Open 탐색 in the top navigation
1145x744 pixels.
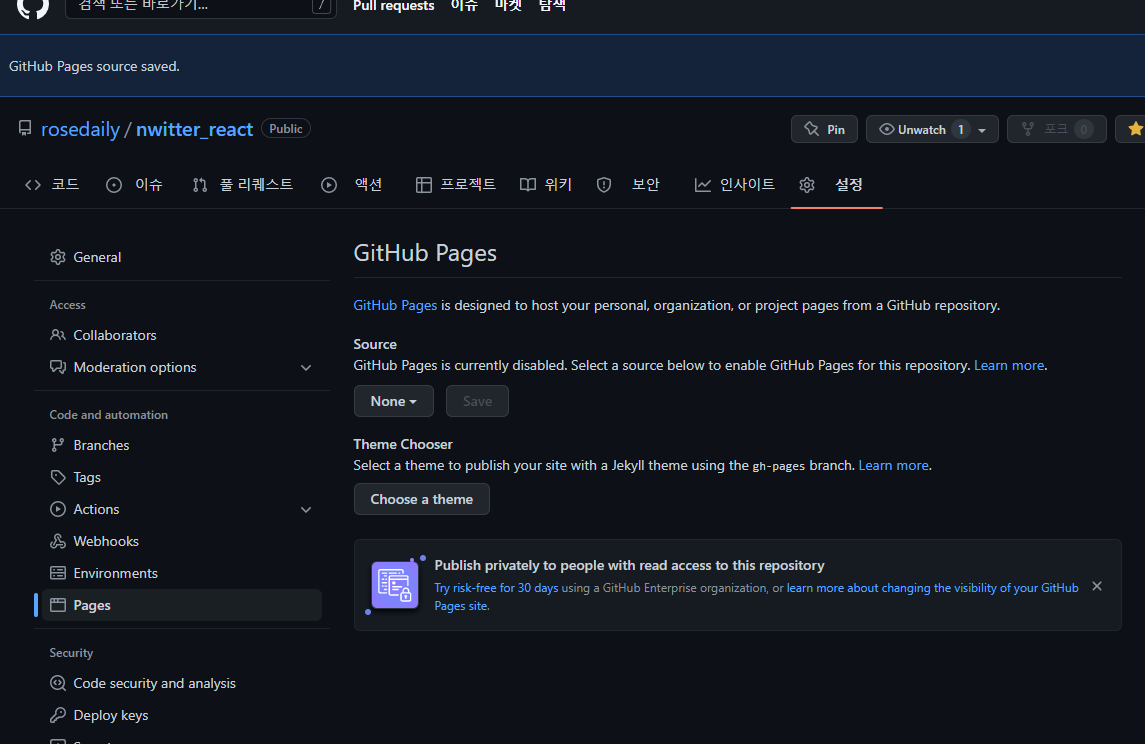[552, 6]
